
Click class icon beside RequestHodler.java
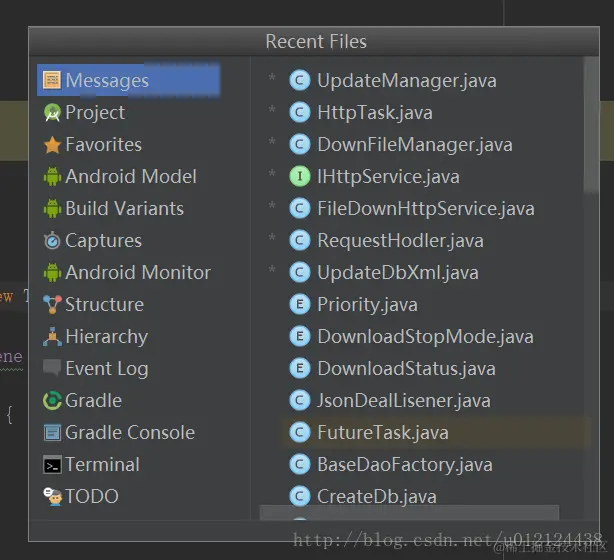(x=300, y=240)
